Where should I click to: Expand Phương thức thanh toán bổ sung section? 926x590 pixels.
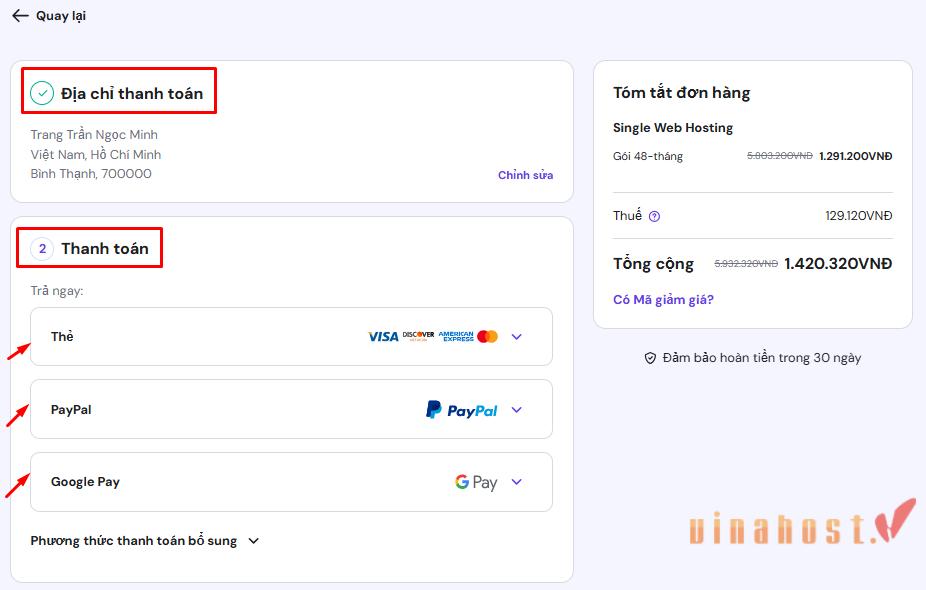[x=253, y=540]
